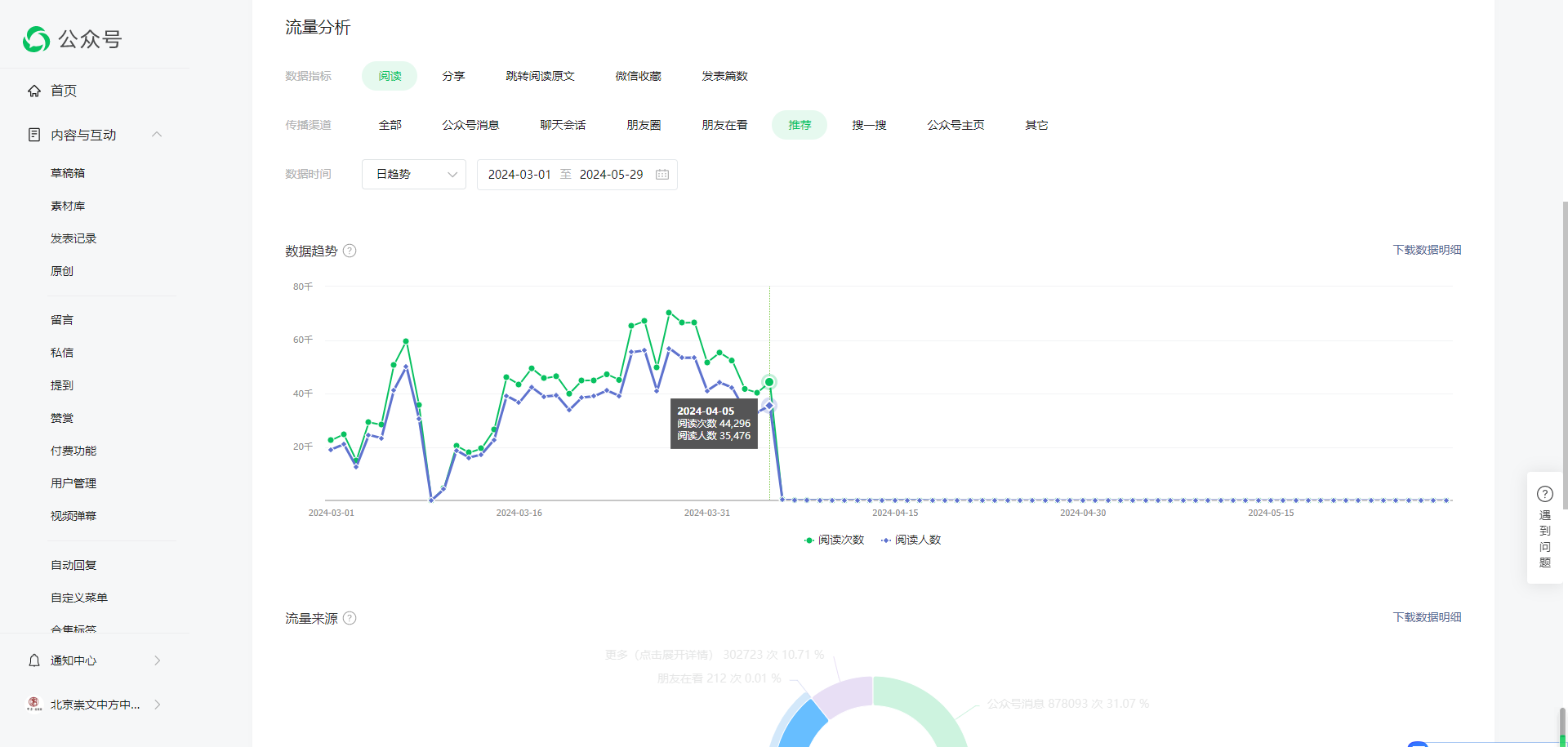
Task: Choose the 其它 channel
Action: tap(1036, 125)
